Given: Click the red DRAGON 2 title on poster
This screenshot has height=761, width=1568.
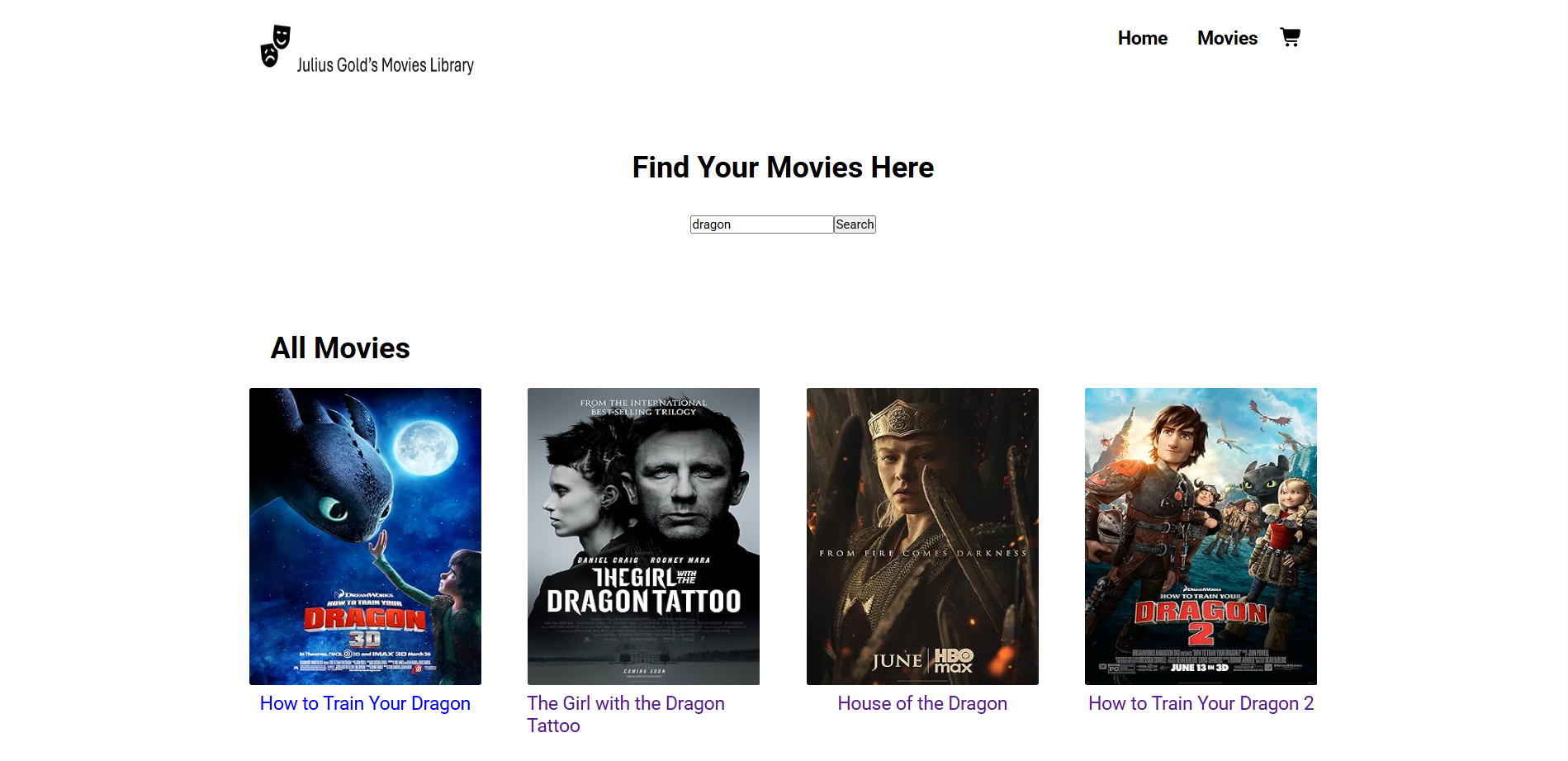Looking at the screenshot, I should point(1201,621).
